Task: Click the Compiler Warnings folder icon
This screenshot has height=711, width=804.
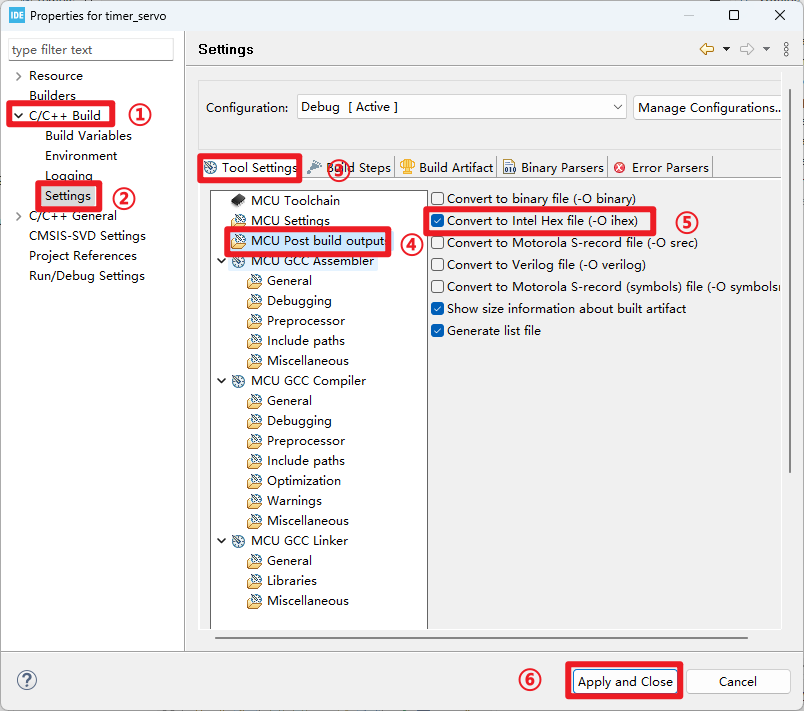Action: [x=254, y=501]
